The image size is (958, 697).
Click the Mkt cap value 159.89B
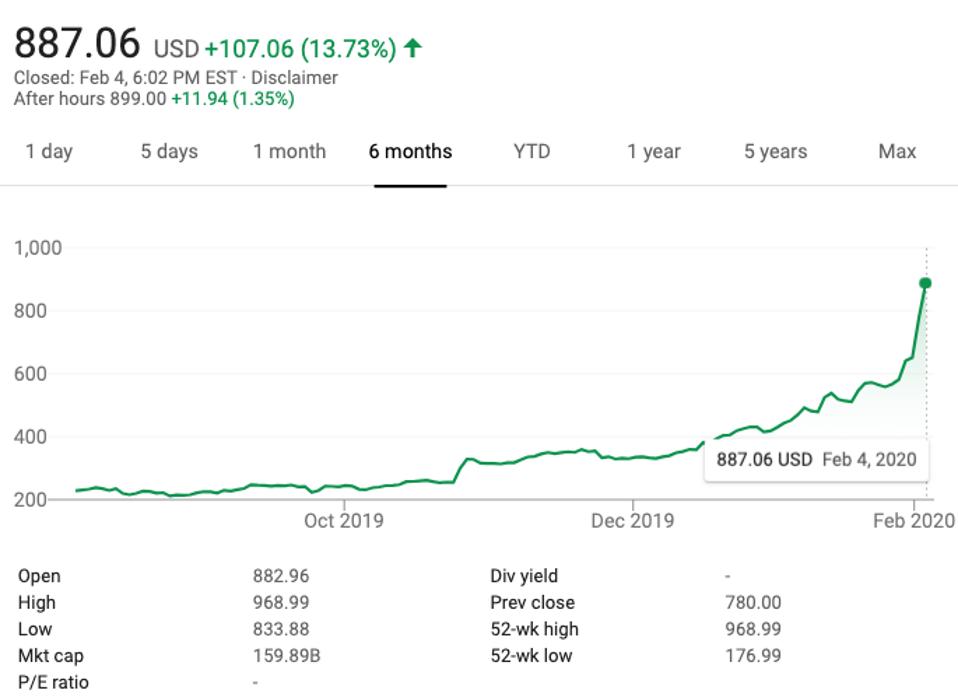286,656
